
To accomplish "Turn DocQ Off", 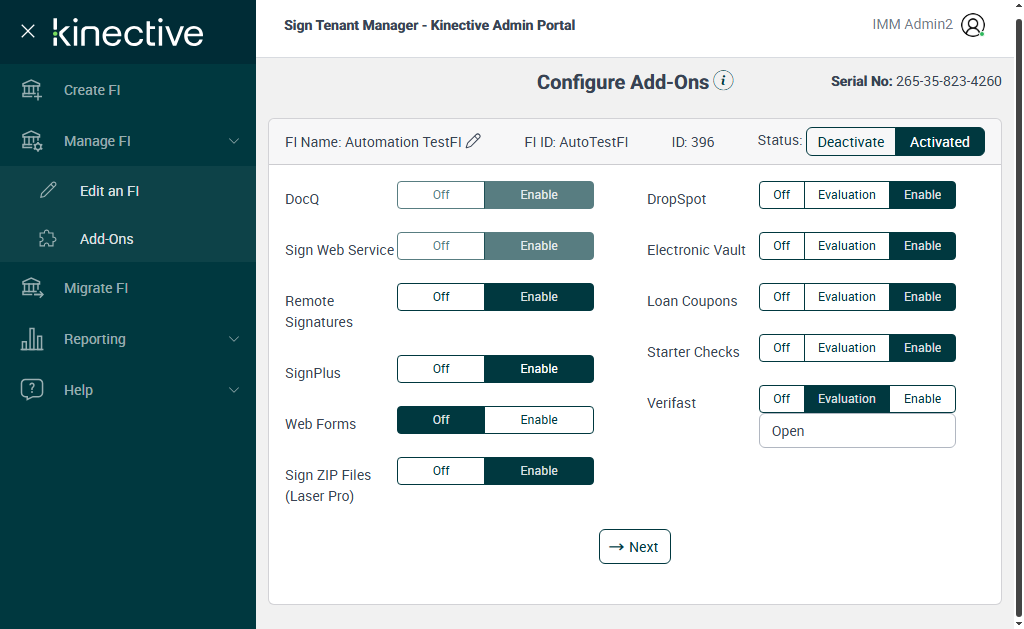I will click(x=441, y=195).
